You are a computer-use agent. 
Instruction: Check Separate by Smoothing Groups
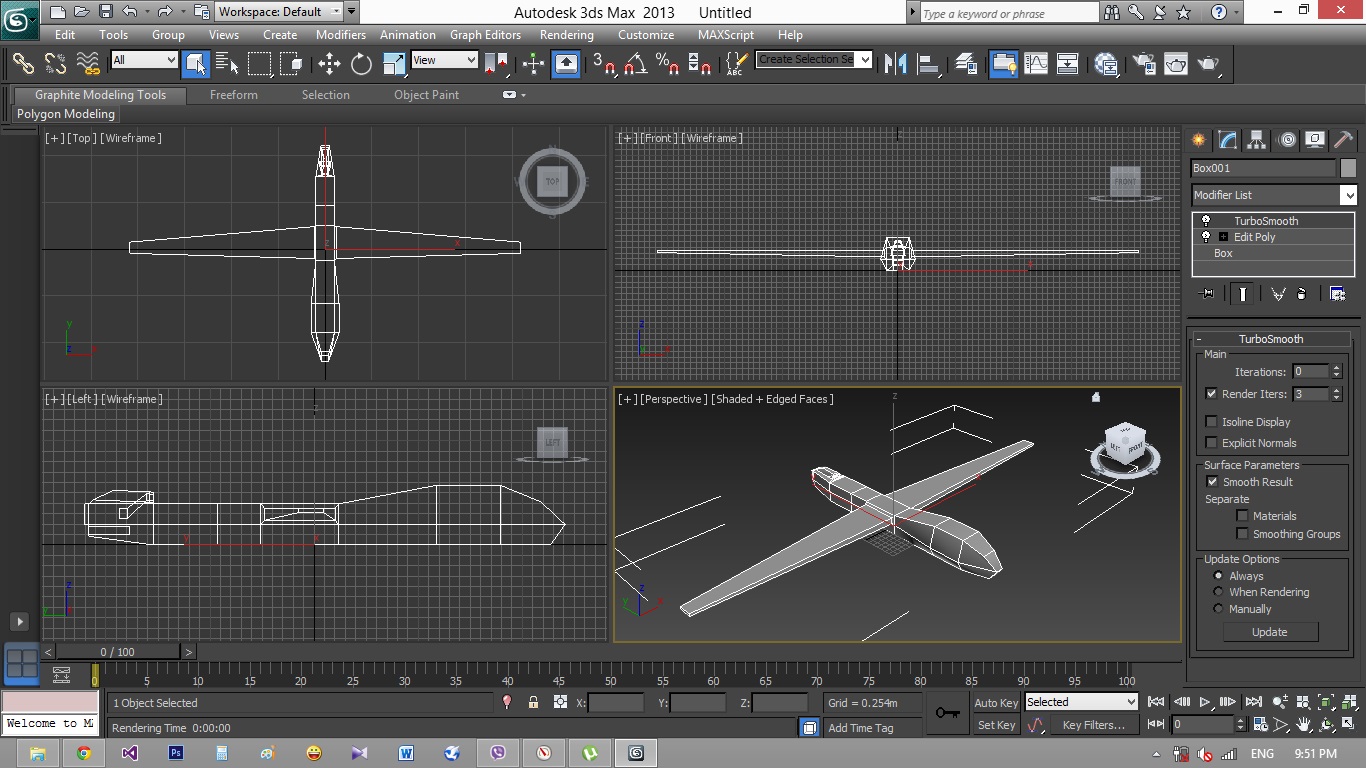[1243, 534]
